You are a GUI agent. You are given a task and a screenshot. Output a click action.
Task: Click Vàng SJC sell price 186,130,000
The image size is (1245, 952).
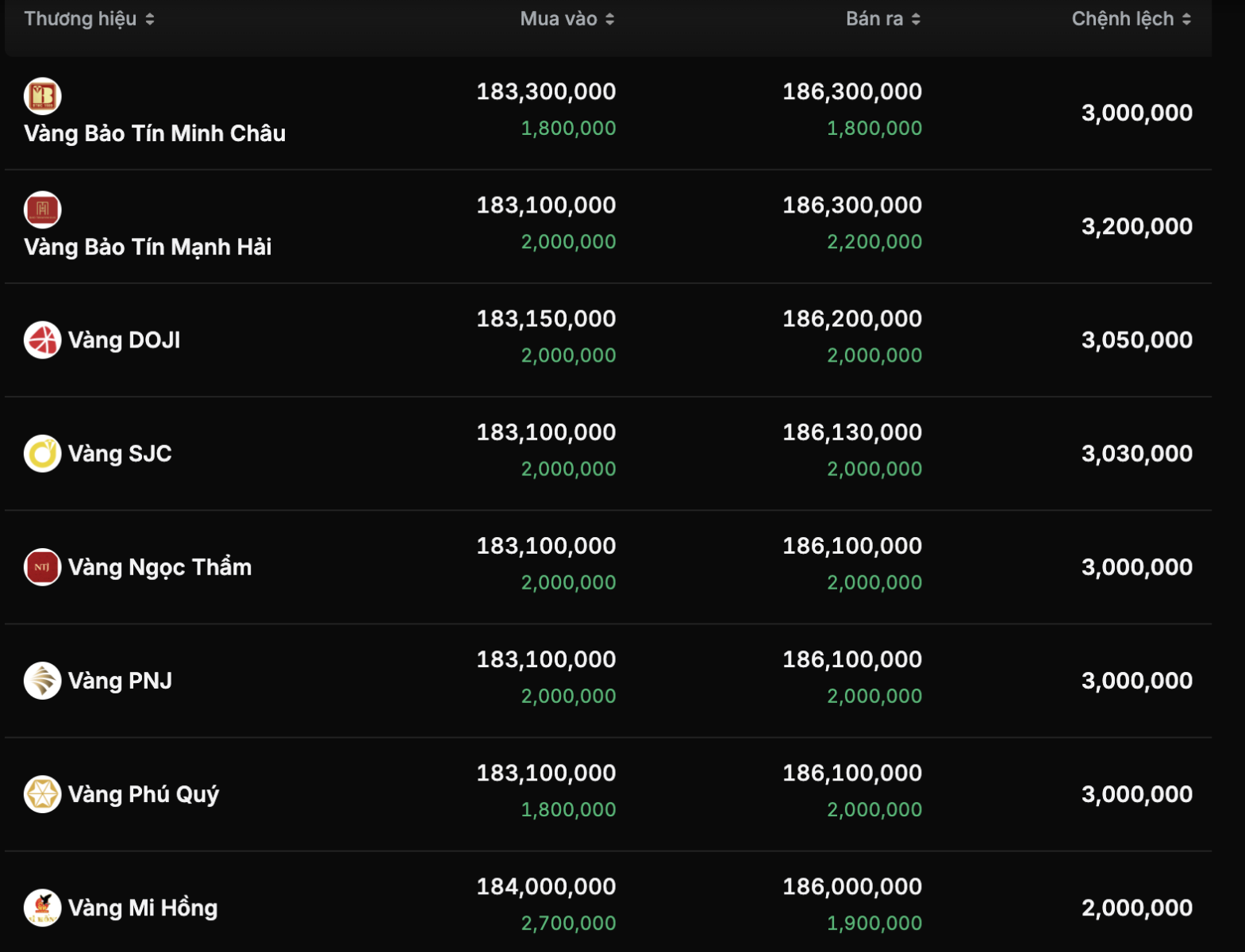pos(852,432)
